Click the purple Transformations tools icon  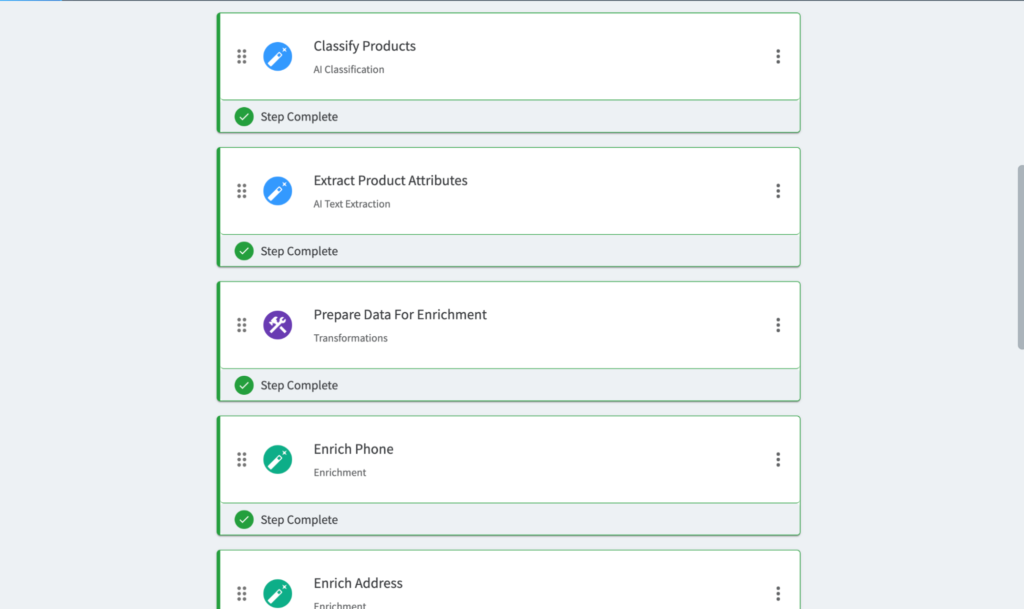[277, 324]
